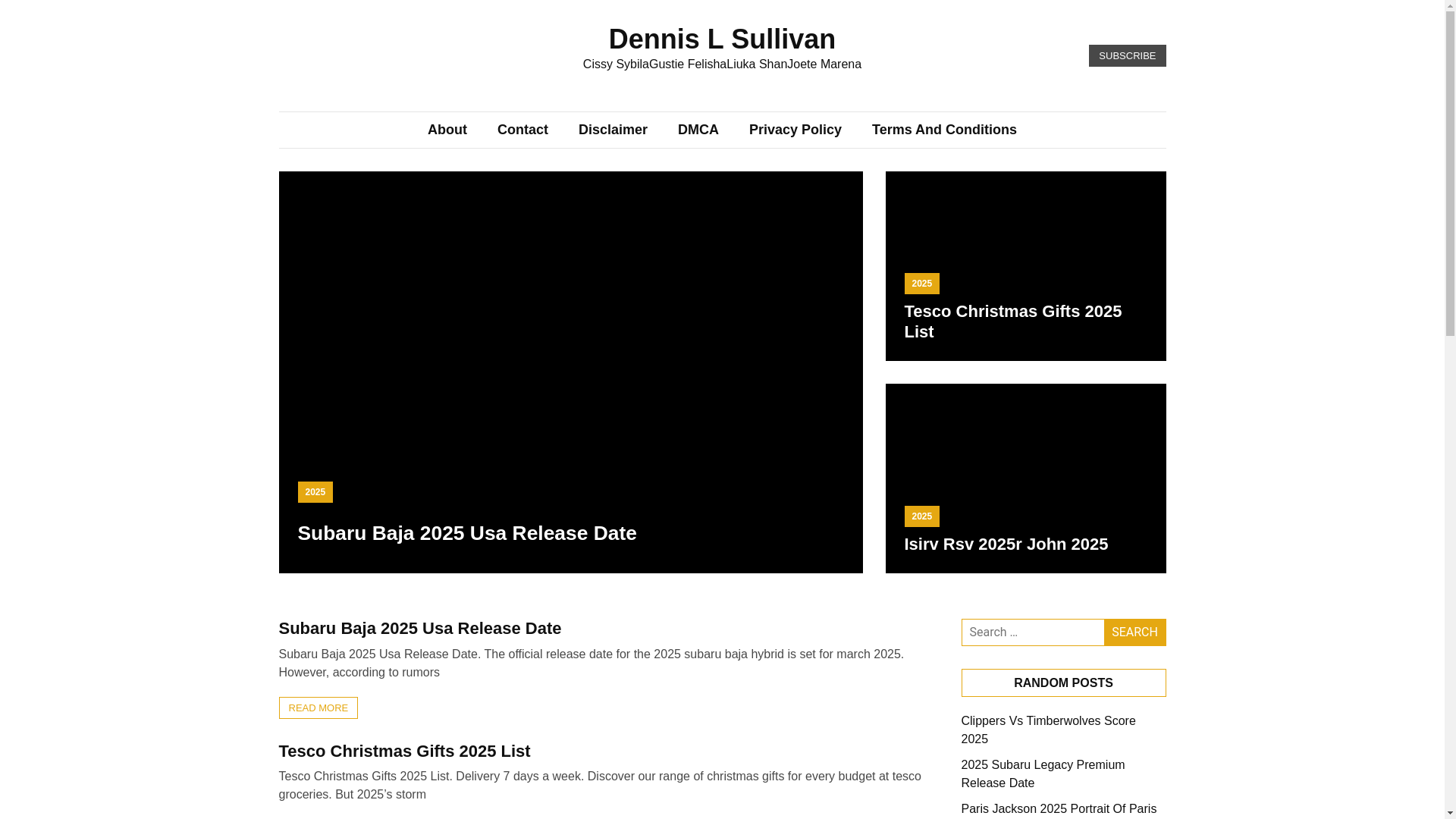This screenshot has height=819, width=1456.
Task: Click the 2025 tag on the Subaru Baja banner
Action: click(315, 492)
